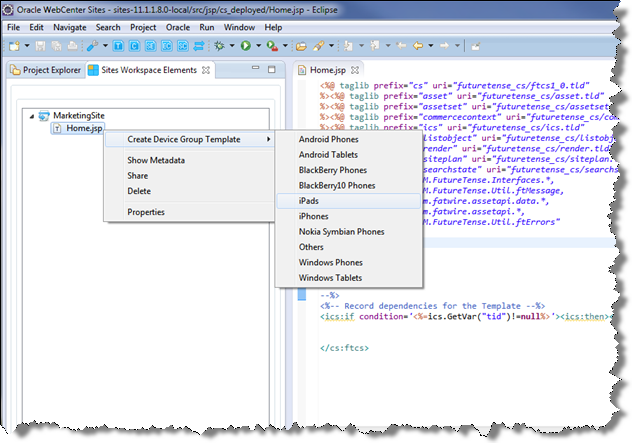Click the Run External Tools icon
Image resolution: width=632 pixels, height=443 pixels.
tap(272, 46)
